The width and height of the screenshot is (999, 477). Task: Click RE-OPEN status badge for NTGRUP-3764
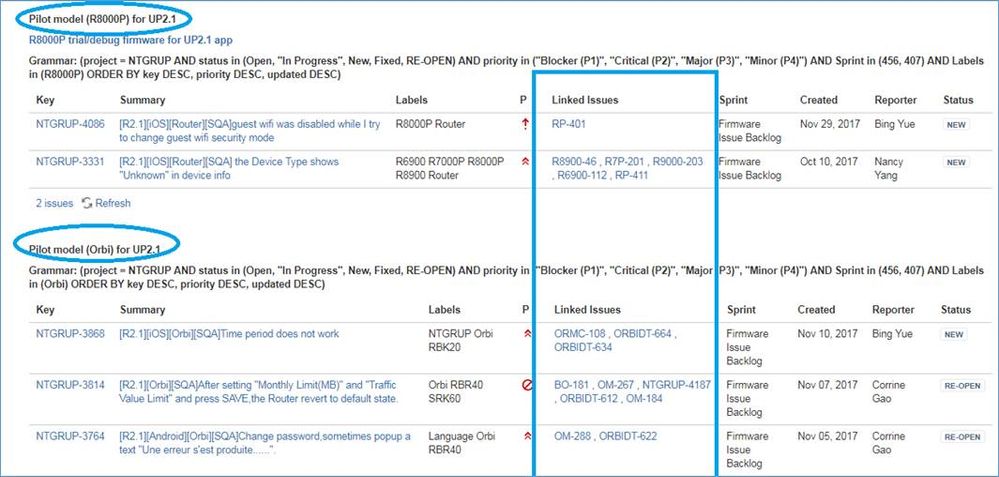click(962, 437)
